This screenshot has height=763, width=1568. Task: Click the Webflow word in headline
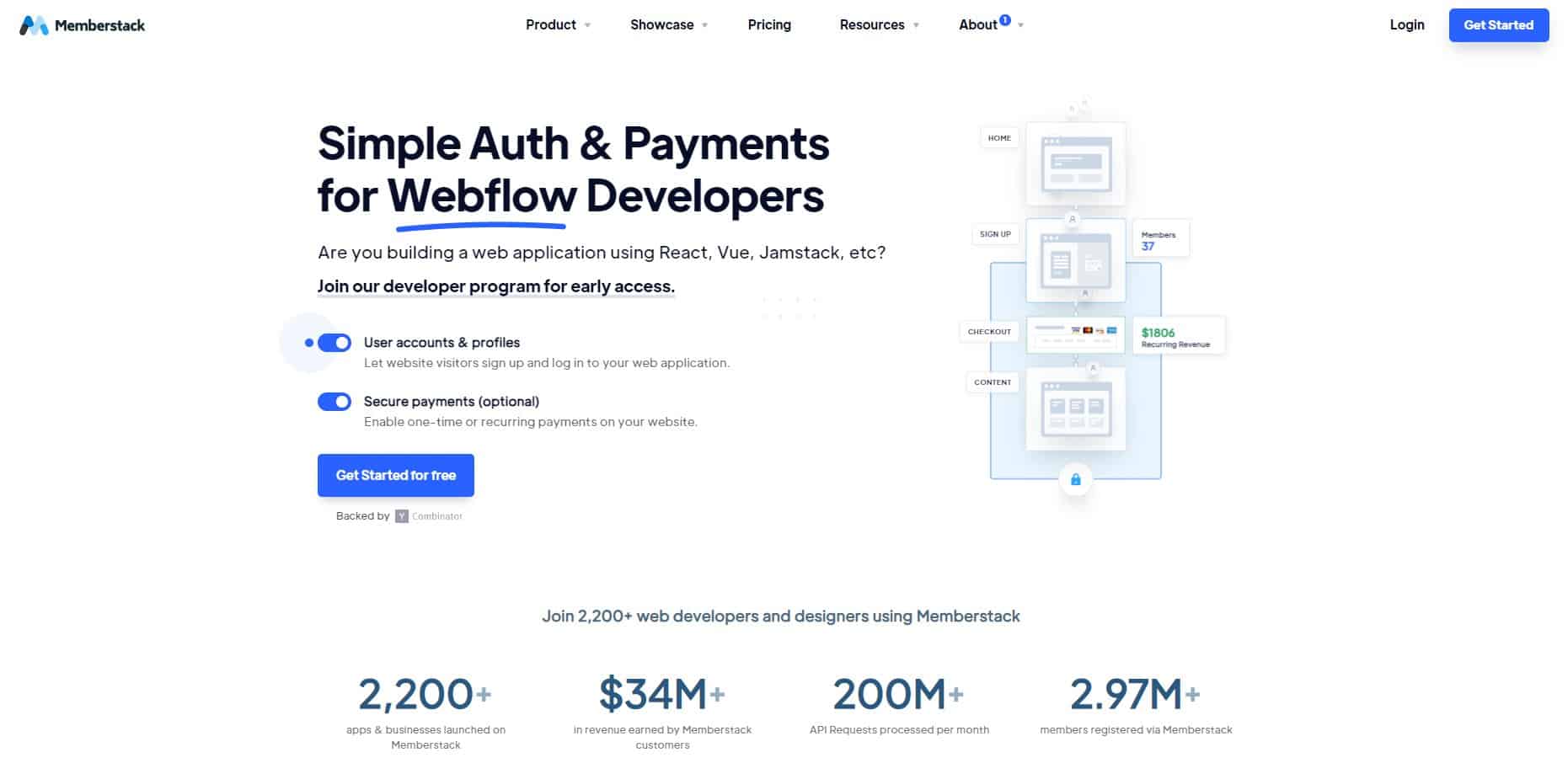[x=482, y=196]
